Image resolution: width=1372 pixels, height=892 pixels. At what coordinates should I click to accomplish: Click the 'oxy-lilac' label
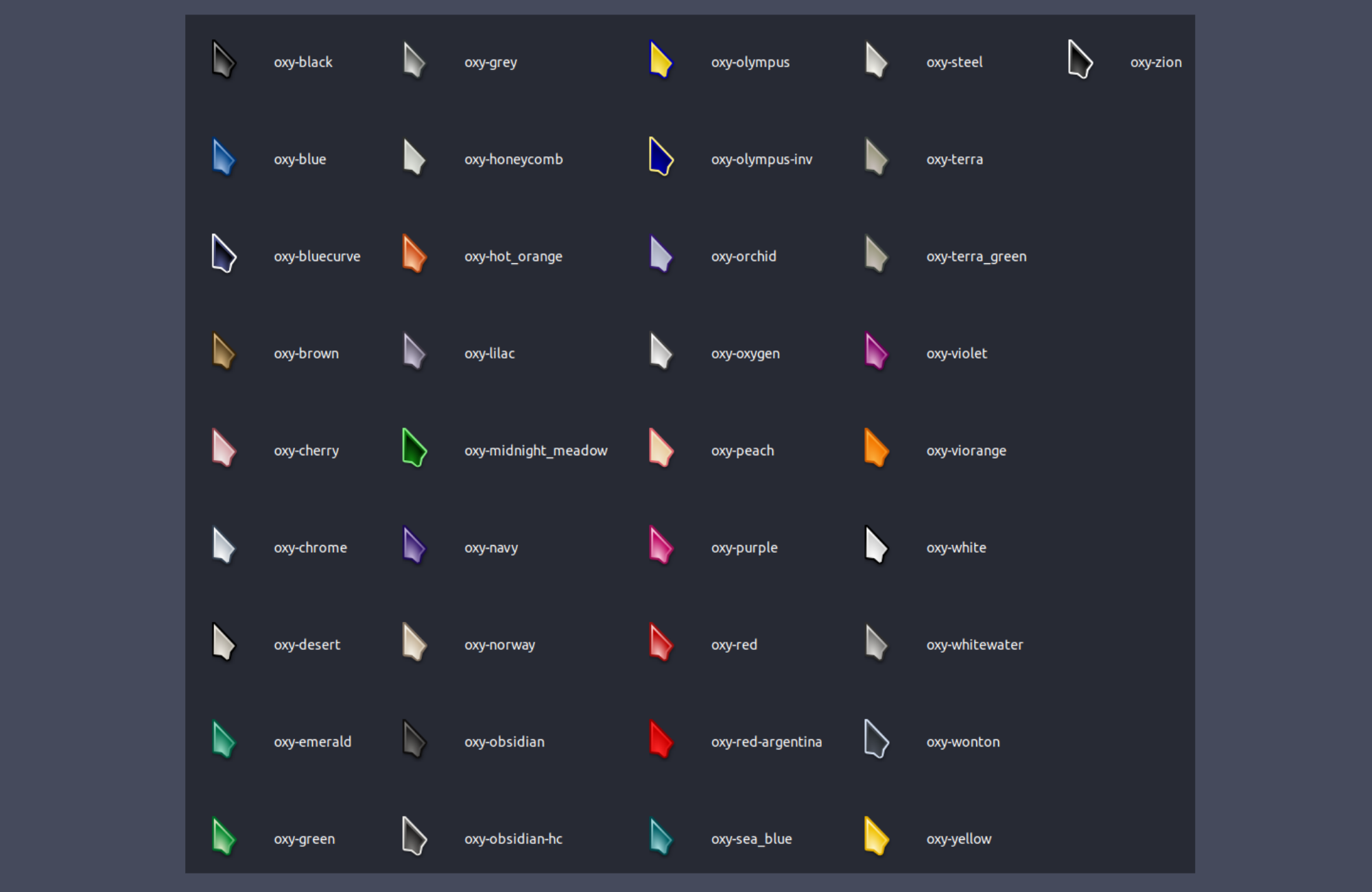[490, 354]
